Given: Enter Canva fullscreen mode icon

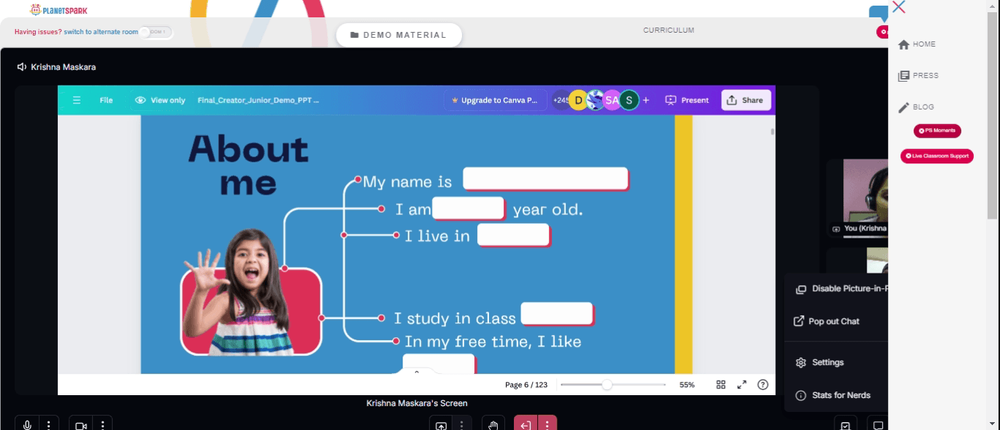Looking at the screenshot, I should point(742,385).
